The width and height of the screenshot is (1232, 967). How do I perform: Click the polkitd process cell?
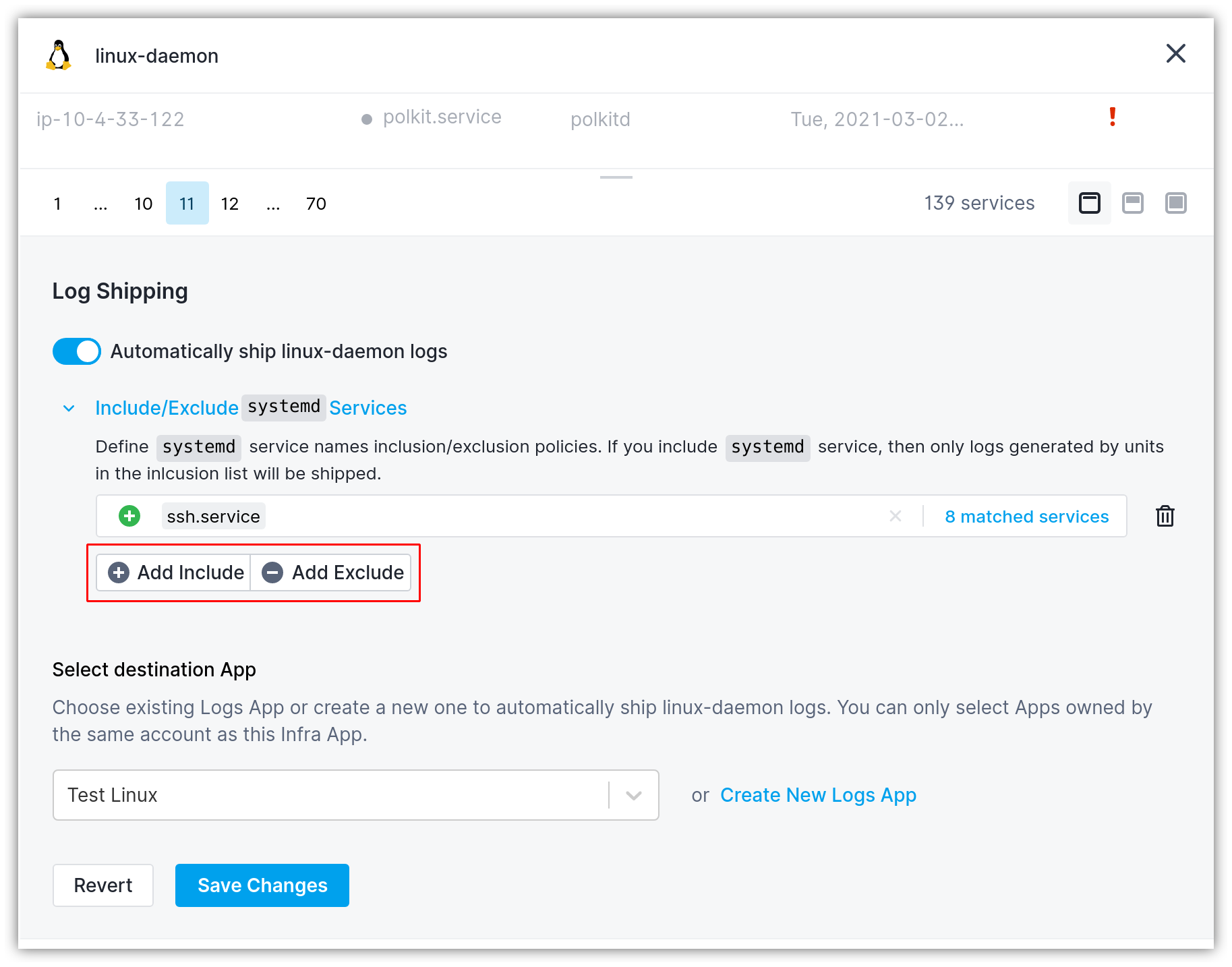(600, 119)
